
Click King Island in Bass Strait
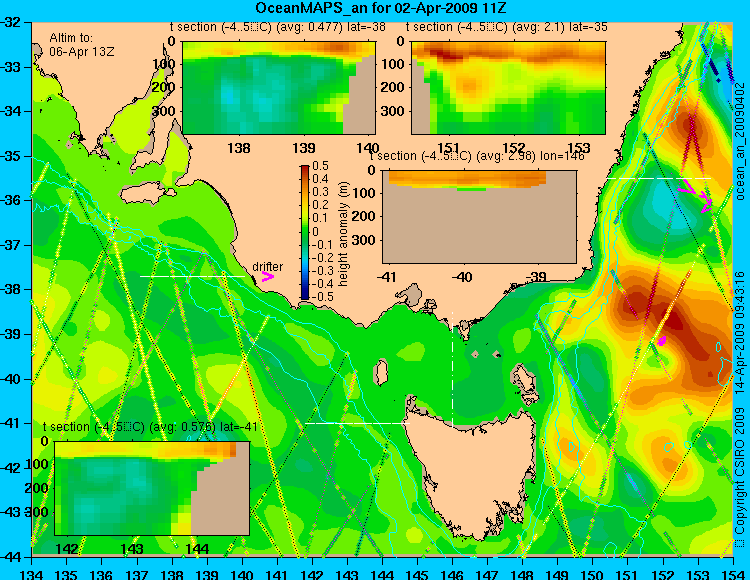(x=380, y=372)
